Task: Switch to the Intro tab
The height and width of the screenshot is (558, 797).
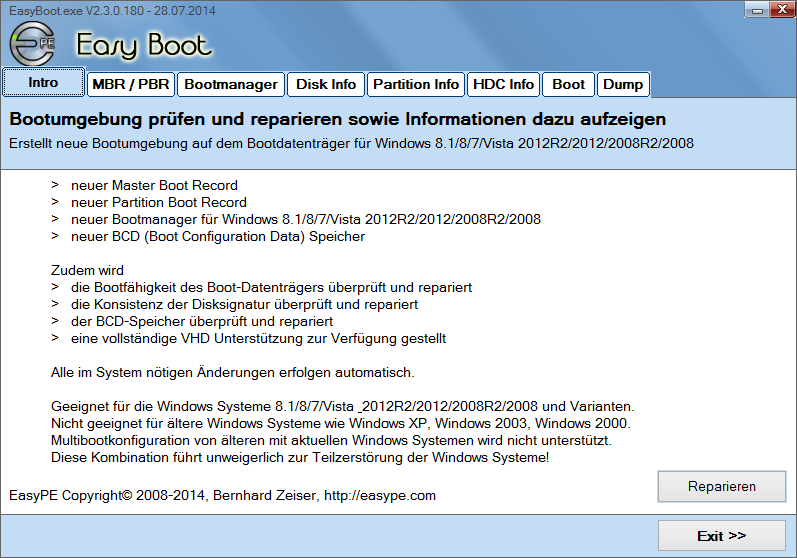Action: (43, 83)
